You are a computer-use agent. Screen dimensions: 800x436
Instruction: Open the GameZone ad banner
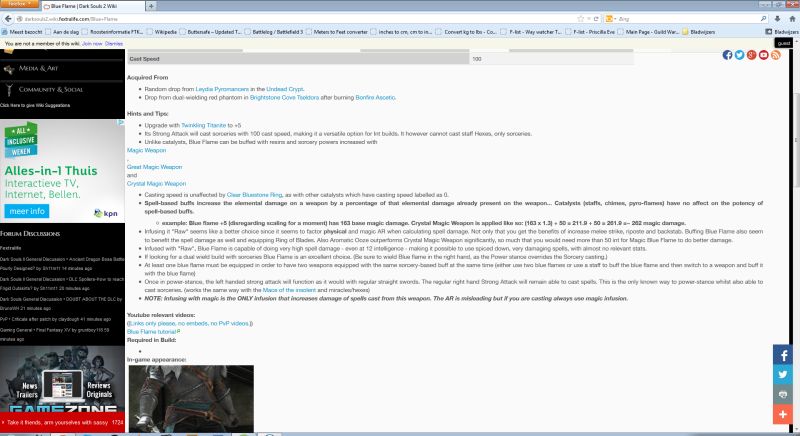pos(62,379)
